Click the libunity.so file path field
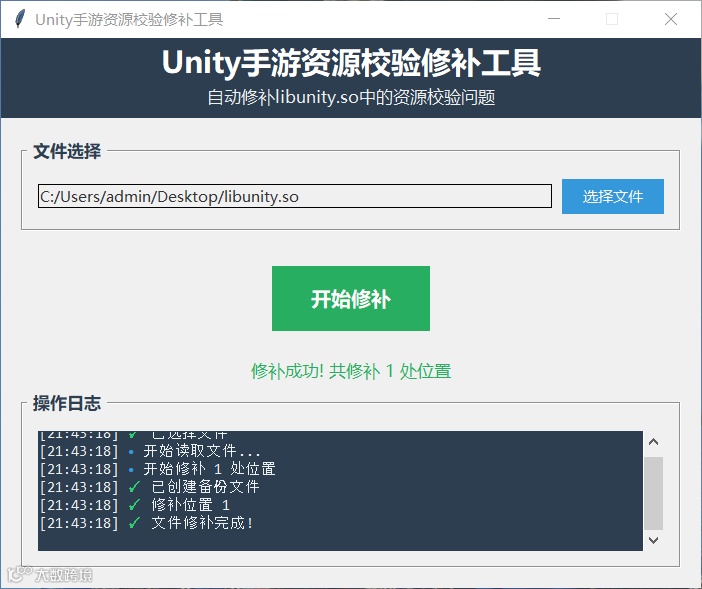Screen dimensions: 702x589 [295, 196]
